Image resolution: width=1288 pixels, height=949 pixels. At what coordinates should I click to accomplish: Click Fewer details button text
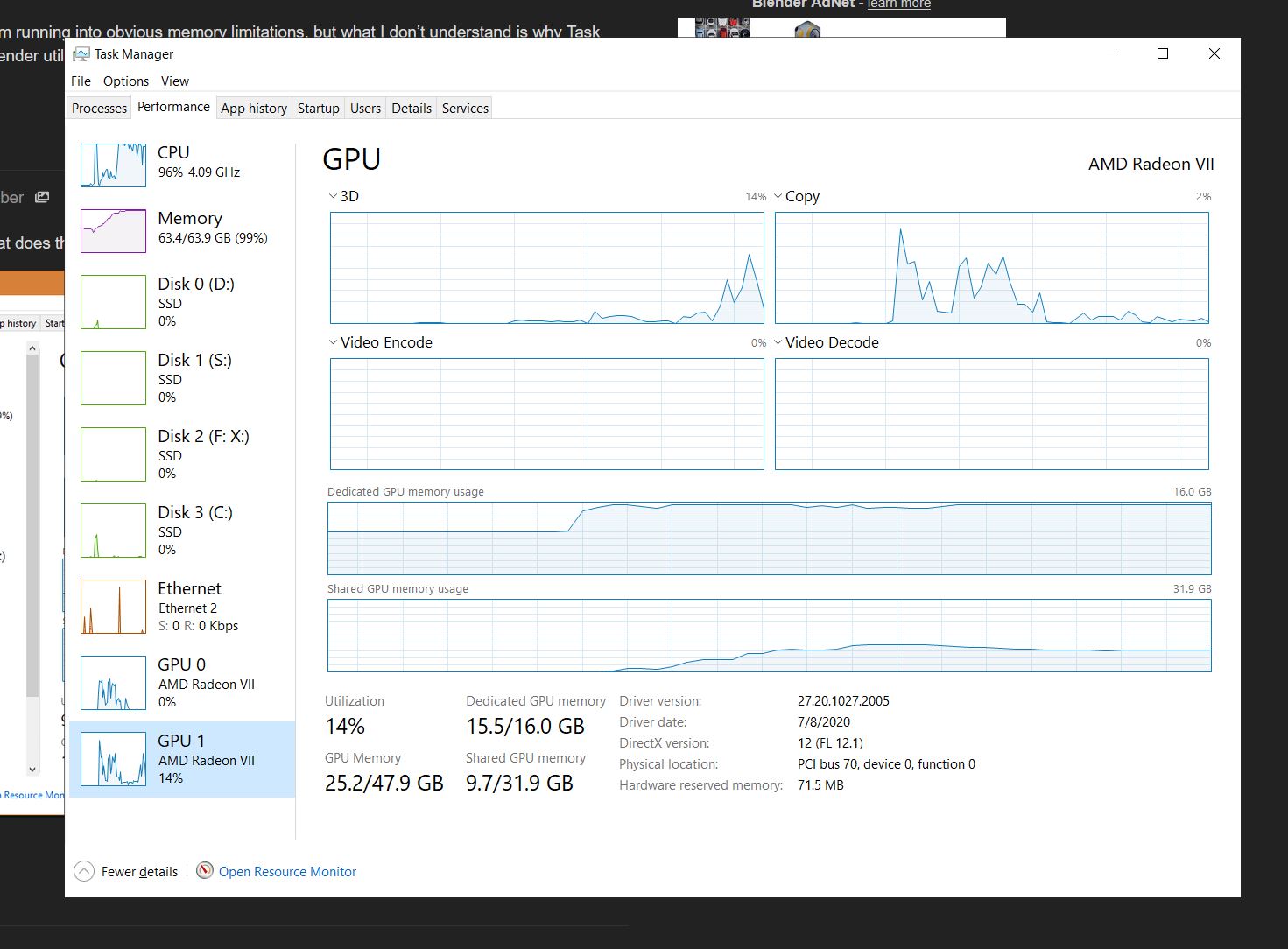click(x=139, y=871)
